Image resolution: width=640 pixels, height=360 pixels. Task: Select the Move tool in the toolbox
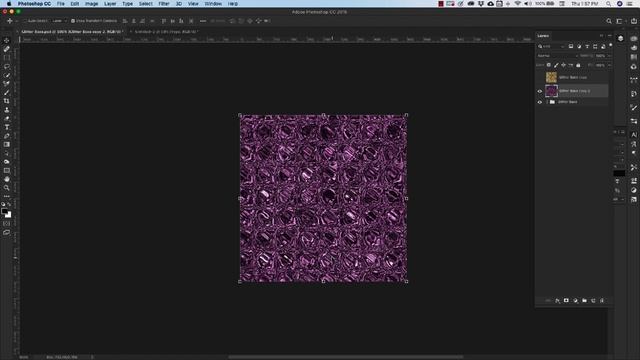click(x=7, y=40)
